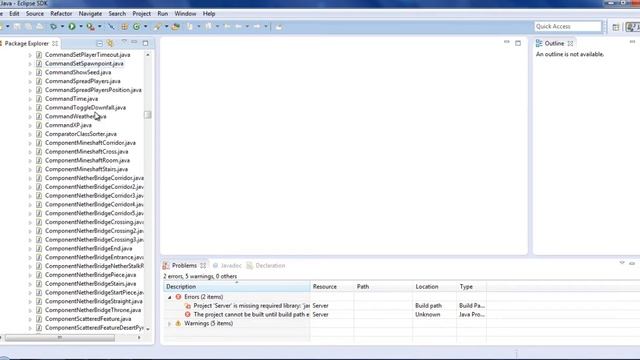Sort by the Location column header
Screen dimensions: 640x360
tap(435, 287)
